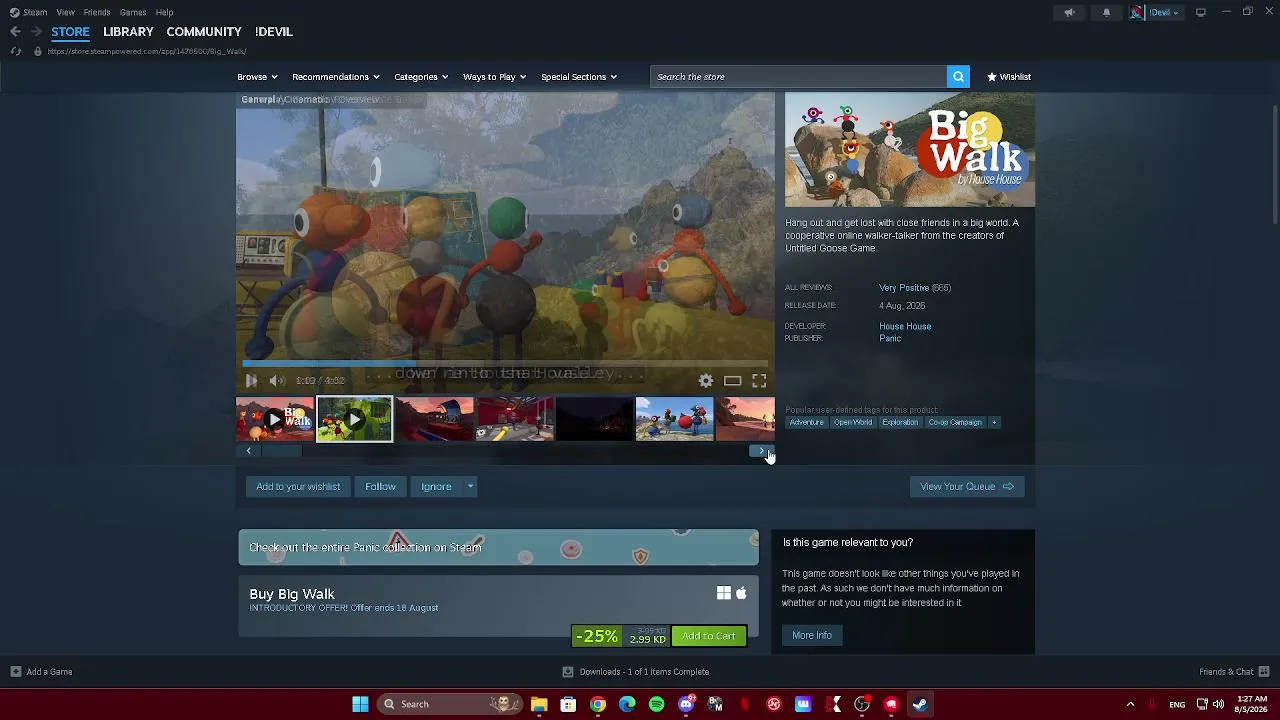Focus the Search the store field
The width and height of the screenshot is (1280, 720).
(798, 77)
